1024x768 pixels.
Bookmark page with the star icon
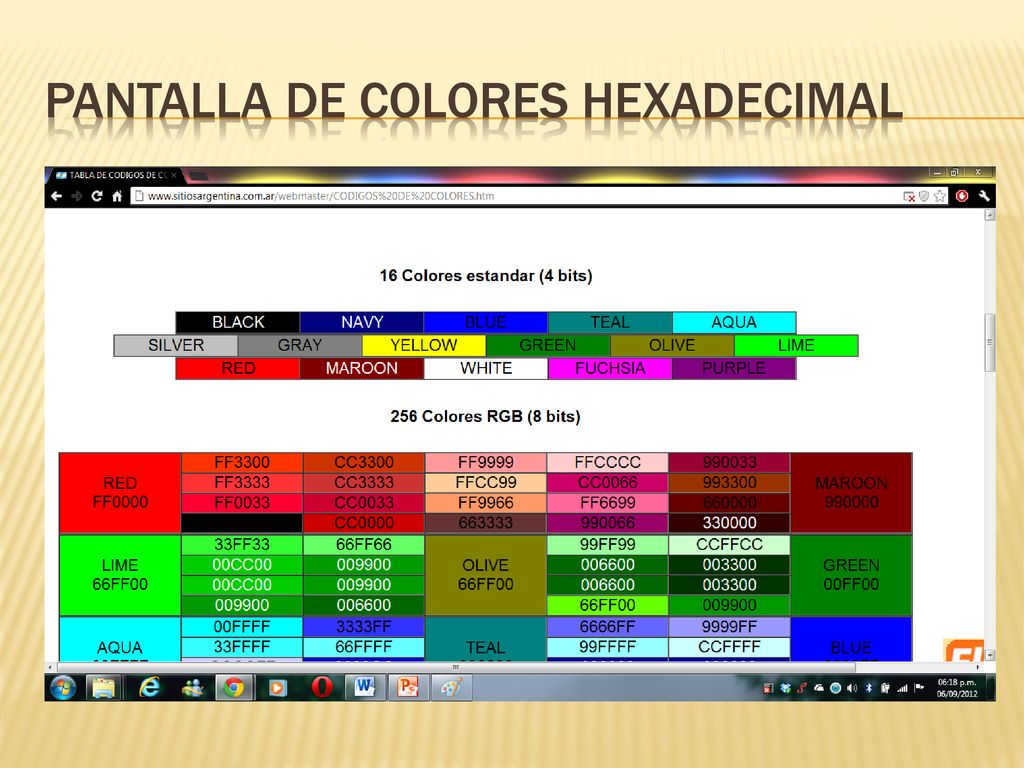(x=940, y=196)
